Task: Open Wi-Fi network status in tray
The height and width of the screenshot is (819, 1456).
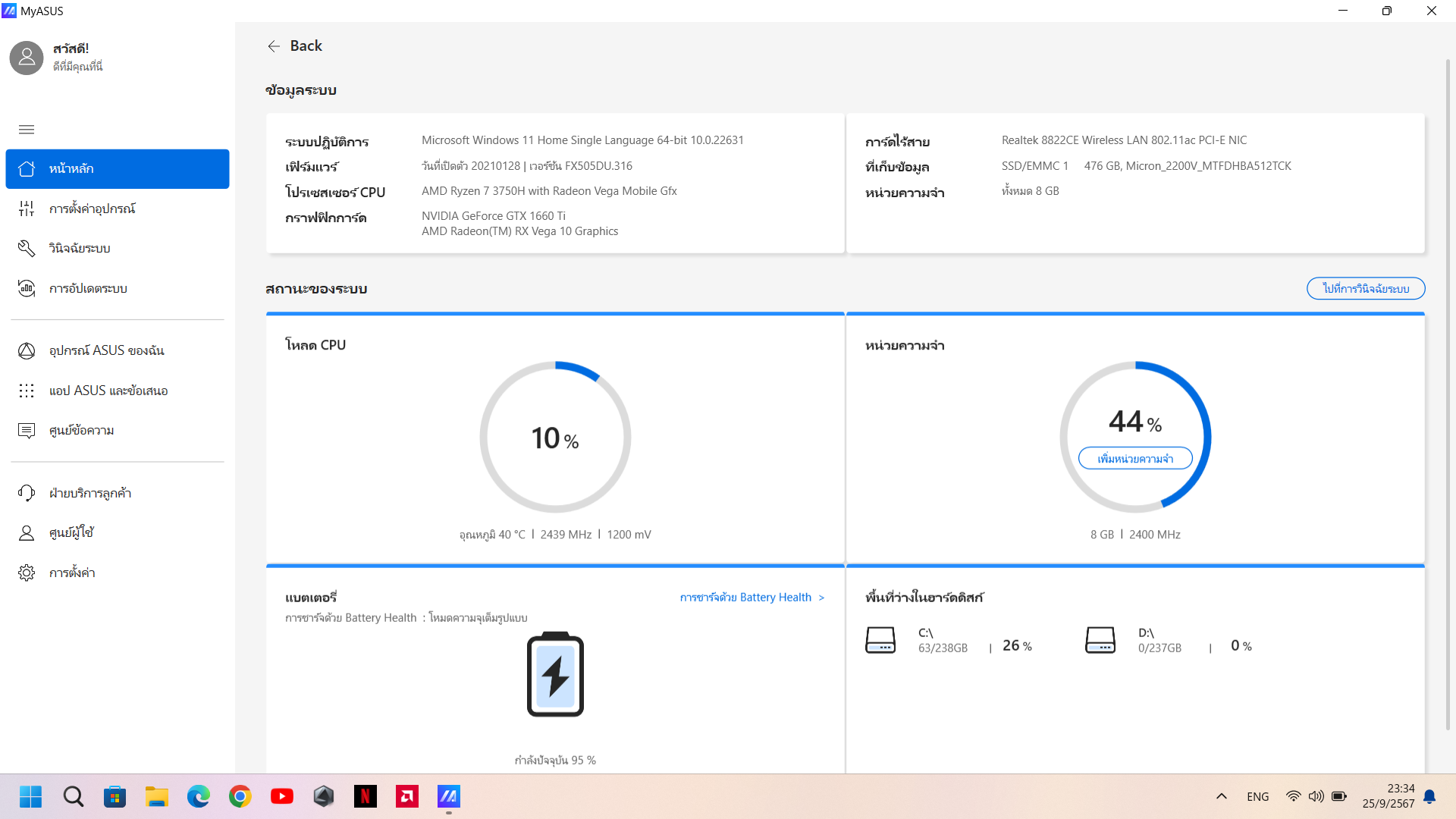Action: point(1294,796)
